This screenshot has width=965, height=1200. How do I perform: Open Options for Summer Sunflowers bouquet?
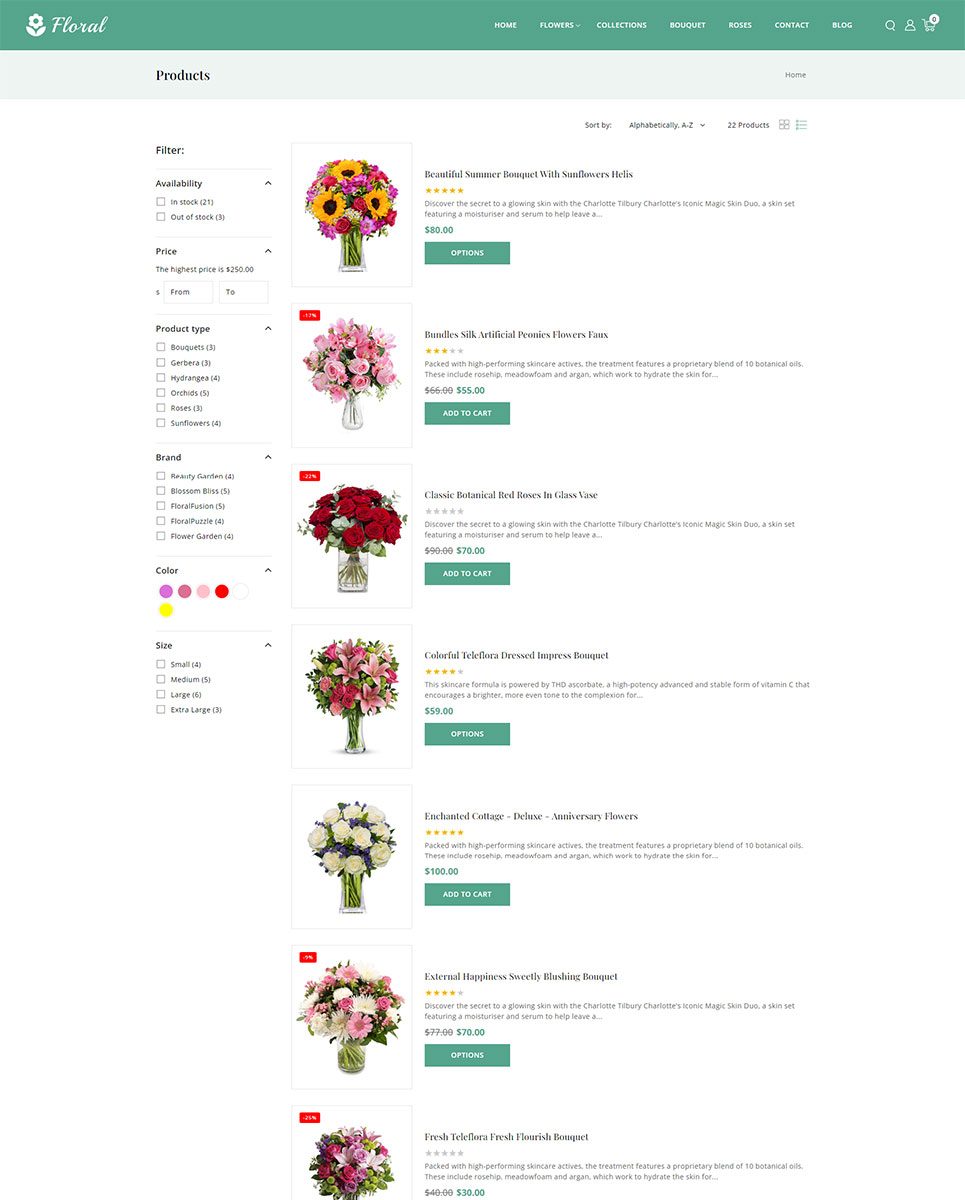pyautogui.click(x=467, y=253)
